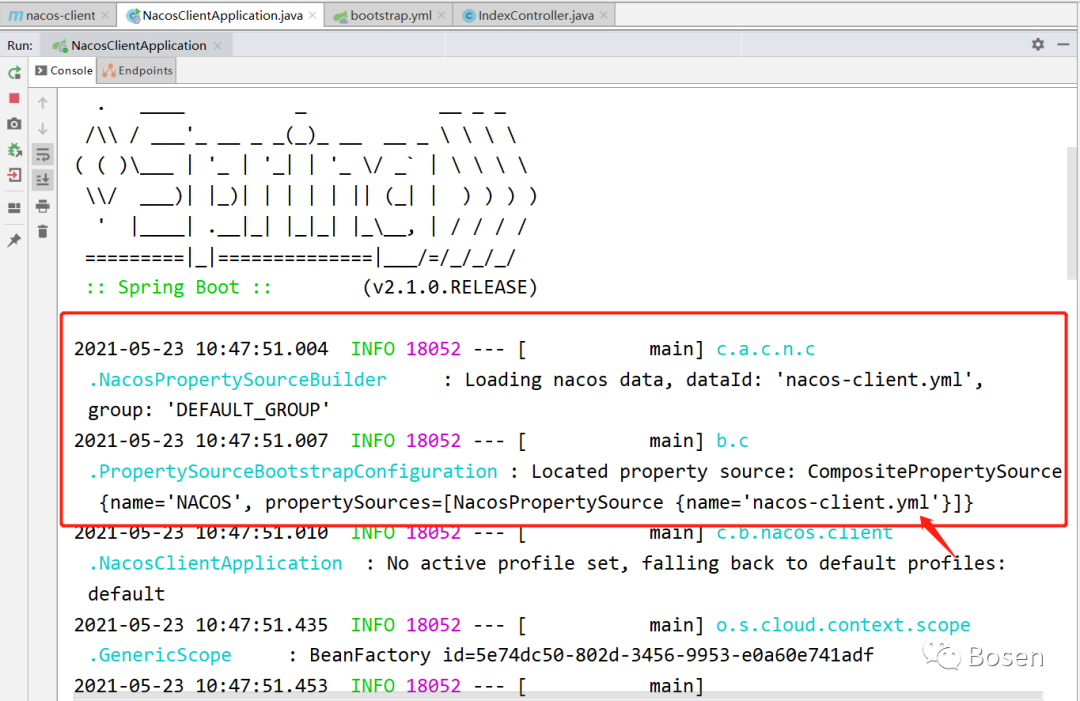Switch to the Console tab
This screenshot has height=701, width=1080.
(63, 70)
